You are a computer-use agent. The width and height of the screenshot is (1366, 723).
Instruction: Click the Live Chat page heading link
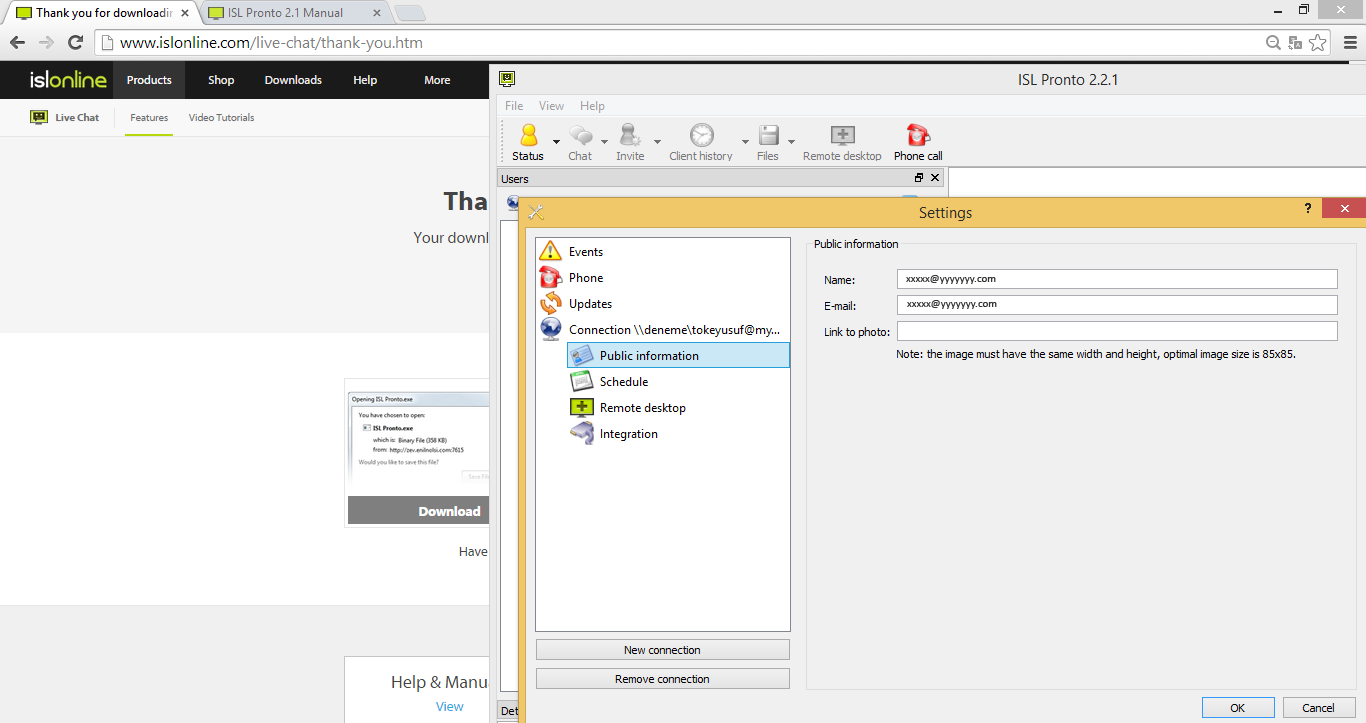65,117
